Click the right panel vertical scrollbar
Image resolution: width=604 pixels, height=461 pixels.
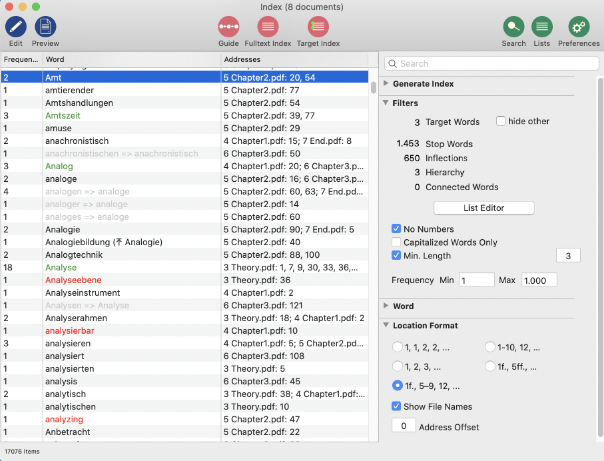click(601, 257)
